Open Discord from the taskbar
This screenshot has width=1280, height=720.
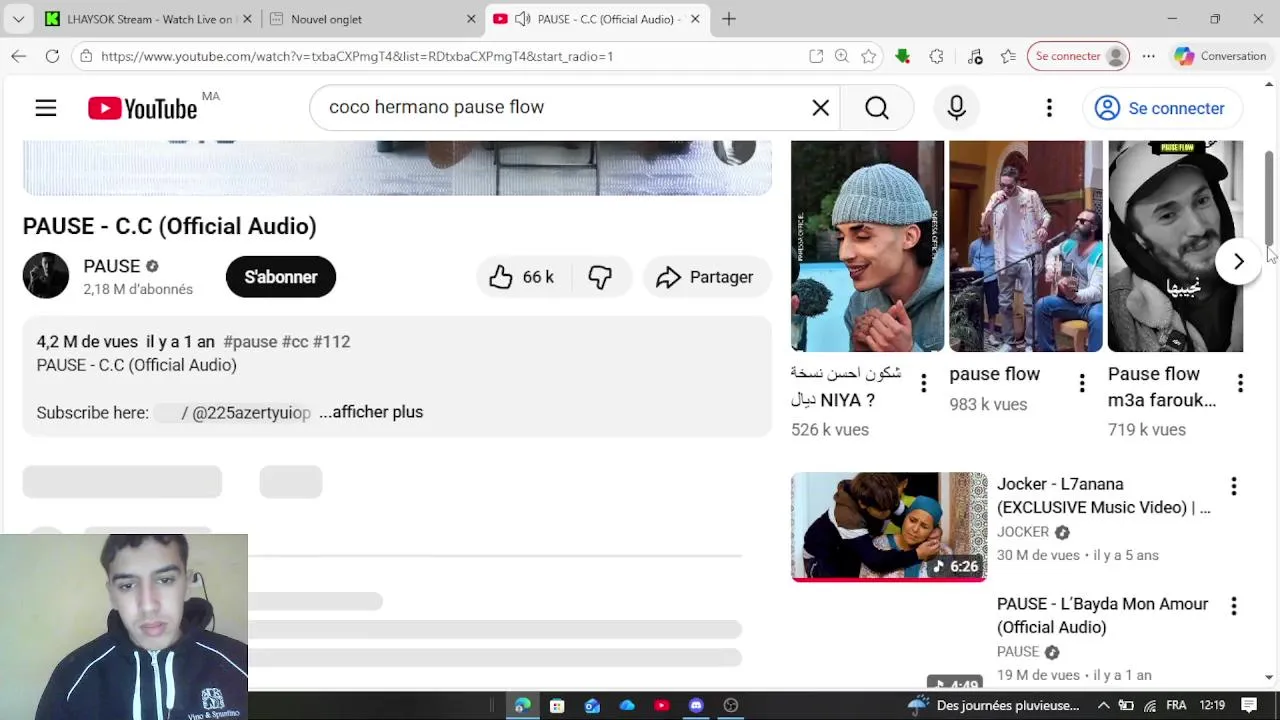coord(696,705)
